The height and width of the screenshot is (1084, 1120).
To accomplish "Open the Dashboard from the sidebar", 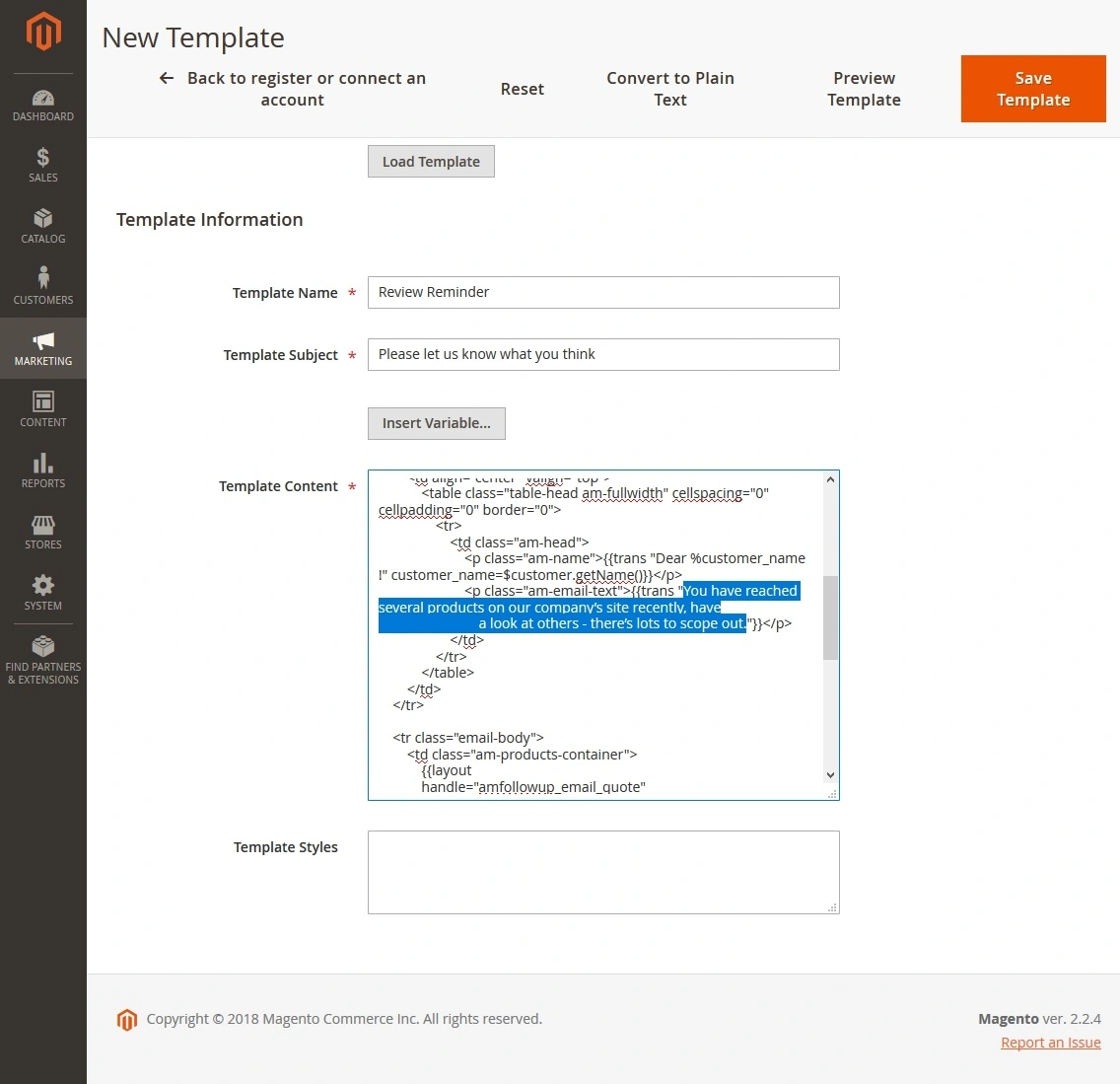I will pos(42,103).
